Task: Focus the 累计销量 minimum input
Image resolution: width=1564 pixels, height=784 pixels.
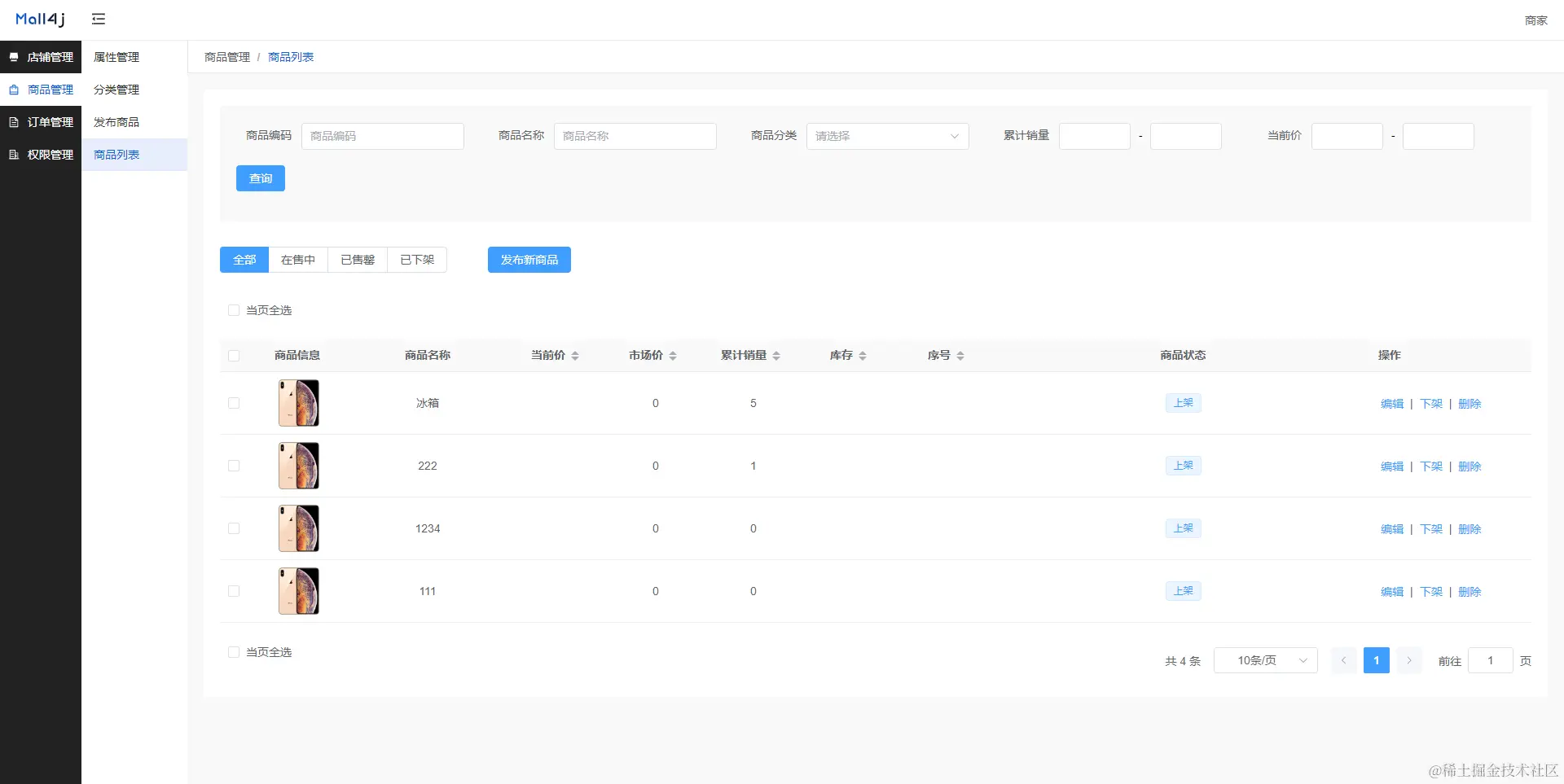Action: tap(1095, 136)
